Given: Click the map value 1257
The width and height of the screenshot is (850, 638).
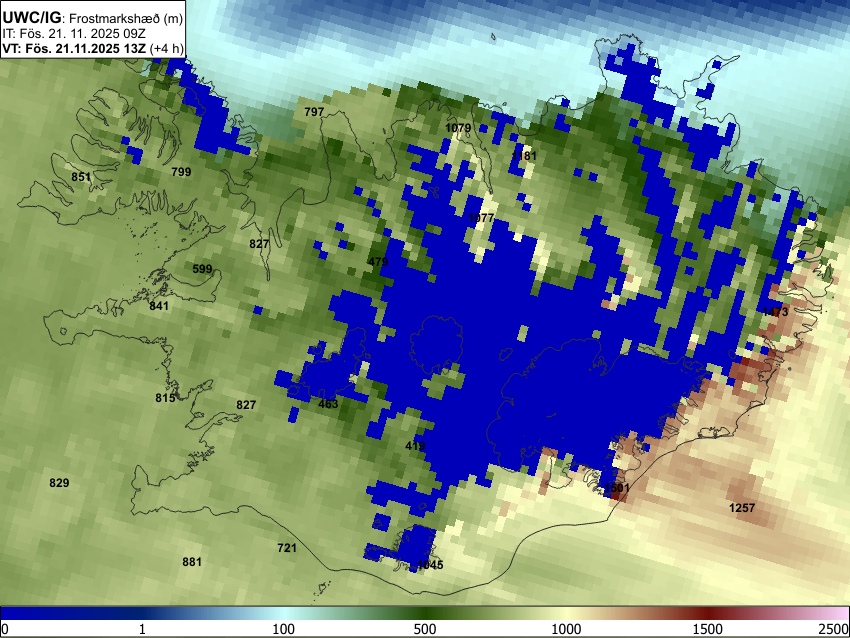Looking at the screenshot, I should (x=742, y=508).
